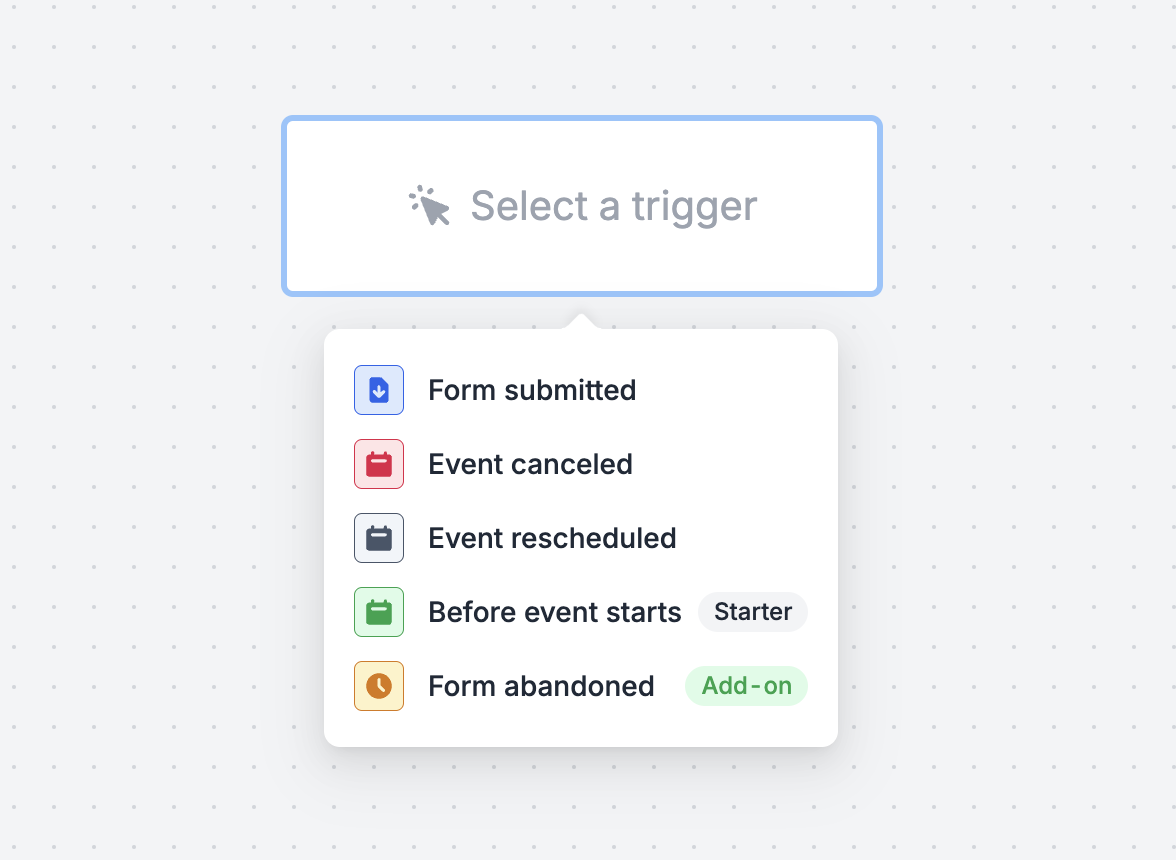
Task: Choose the Event canceled trigger option
Action: tap(580, 464)
